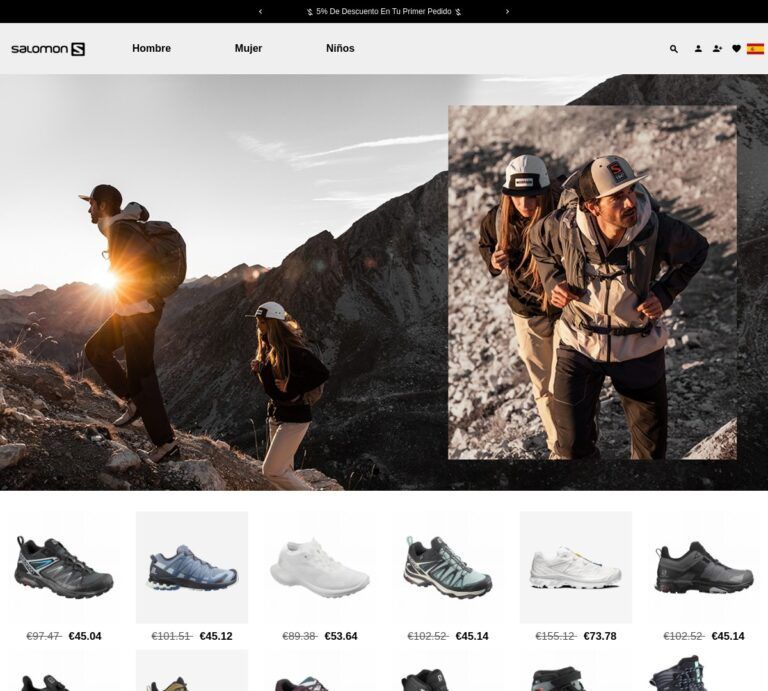Select the Spain flag language icon
The image size is (768, 691).
click(x=755, y=48)
